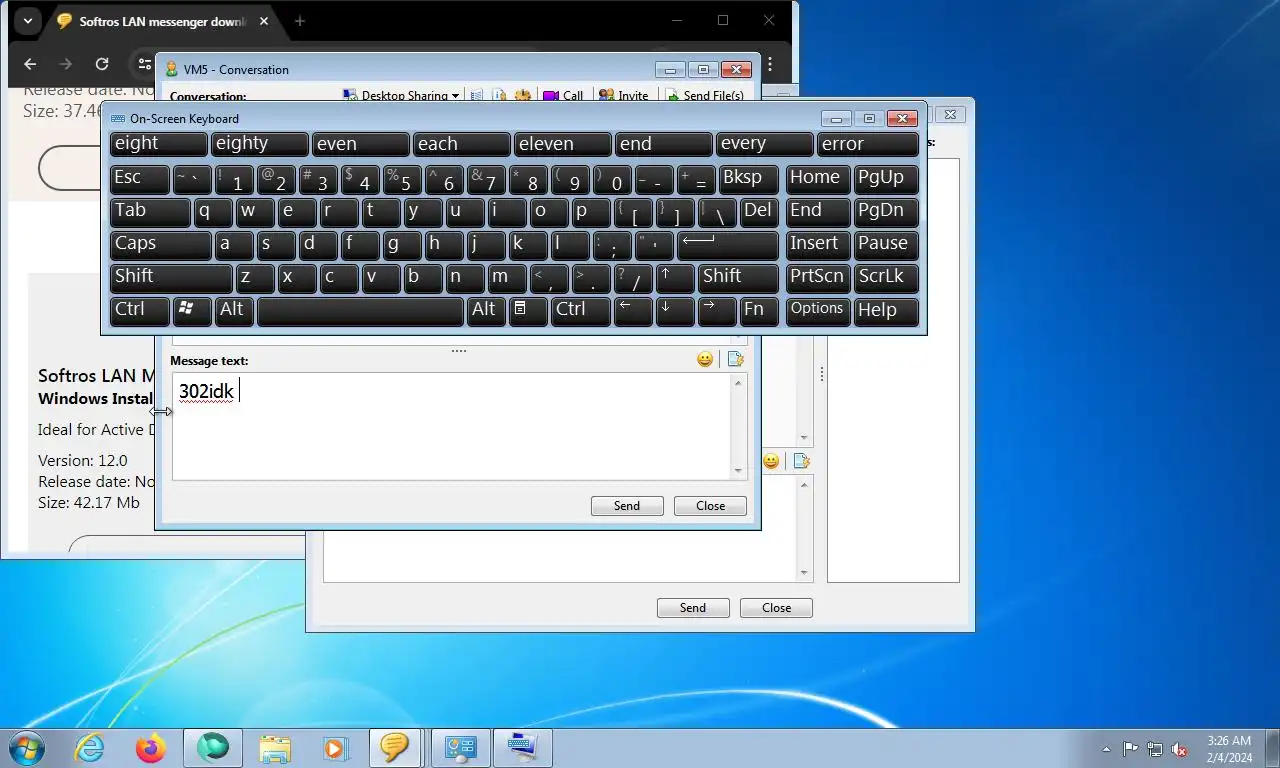Viewport: 1280px width, 768px height.
Task: Click the left arrow key on On-Screen Keyboard
Action: click(633, 310)
